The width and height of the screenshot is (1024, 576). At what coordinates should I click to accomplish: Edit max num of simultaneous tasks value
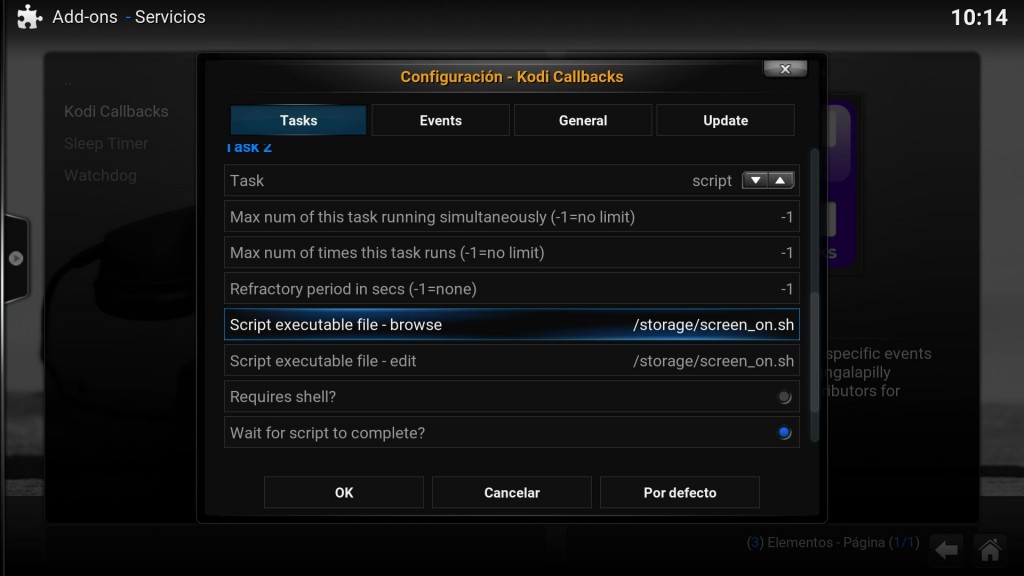click(x=511, y=217)
